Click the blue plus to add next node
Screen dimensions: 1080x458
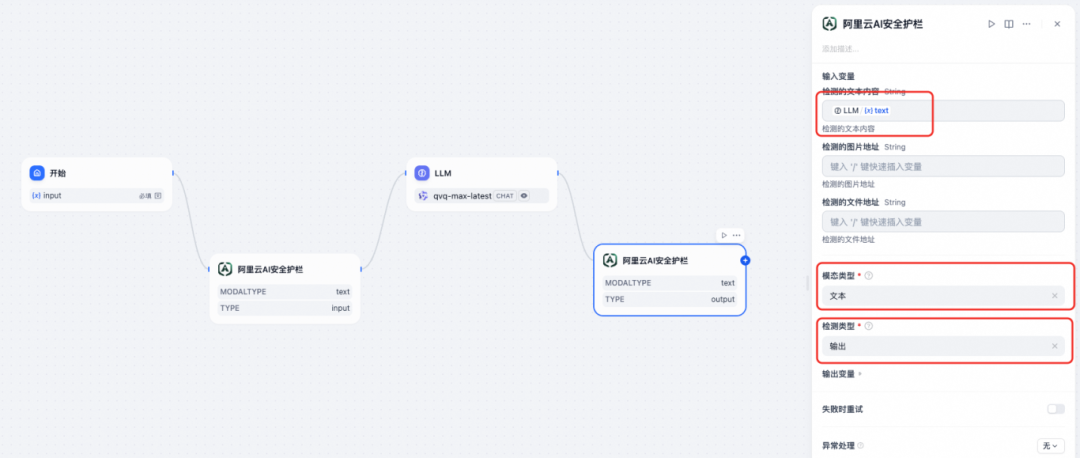click(745, 260)
